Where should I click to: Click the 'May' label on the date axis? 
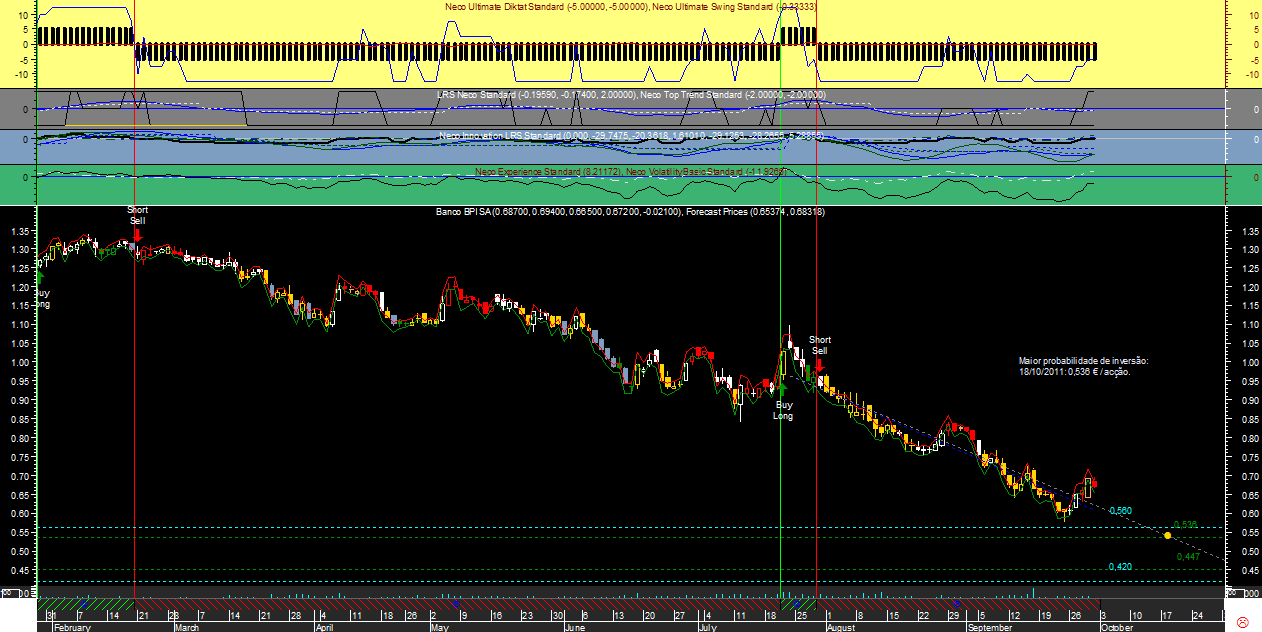440,627
